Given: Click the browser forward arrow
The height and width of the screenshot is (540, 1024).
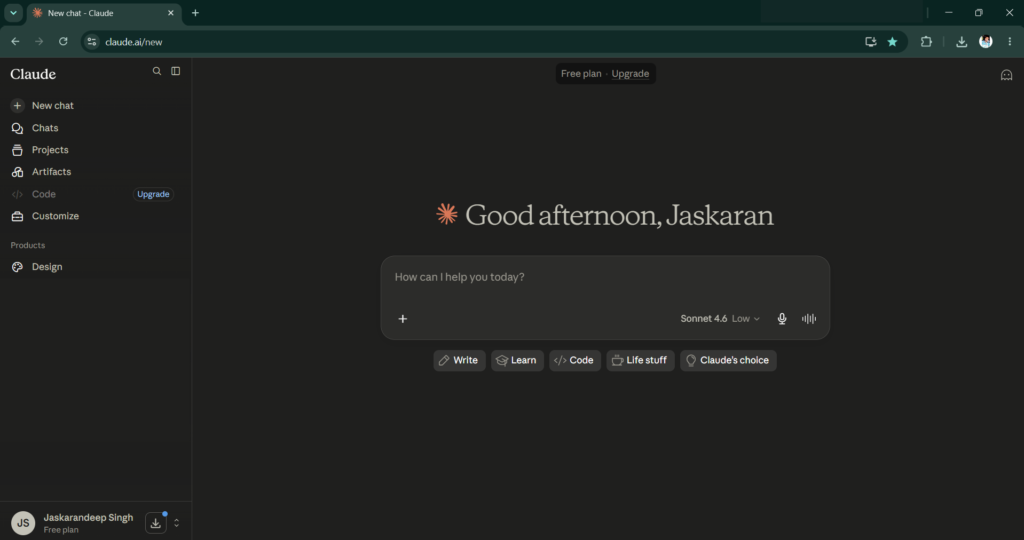Looking at the screenshot, I should (39, 42).
